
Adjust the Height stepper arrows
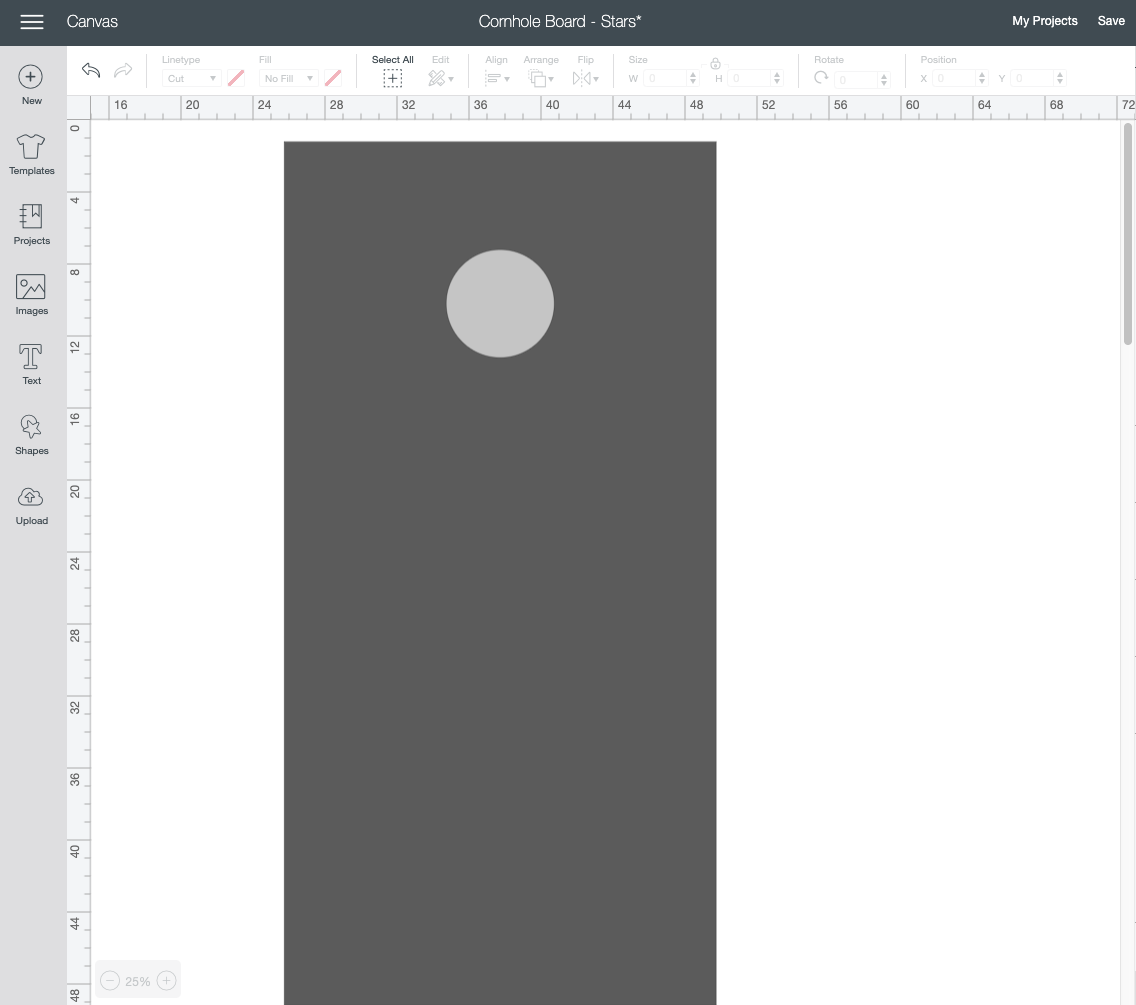click(777, 78)
